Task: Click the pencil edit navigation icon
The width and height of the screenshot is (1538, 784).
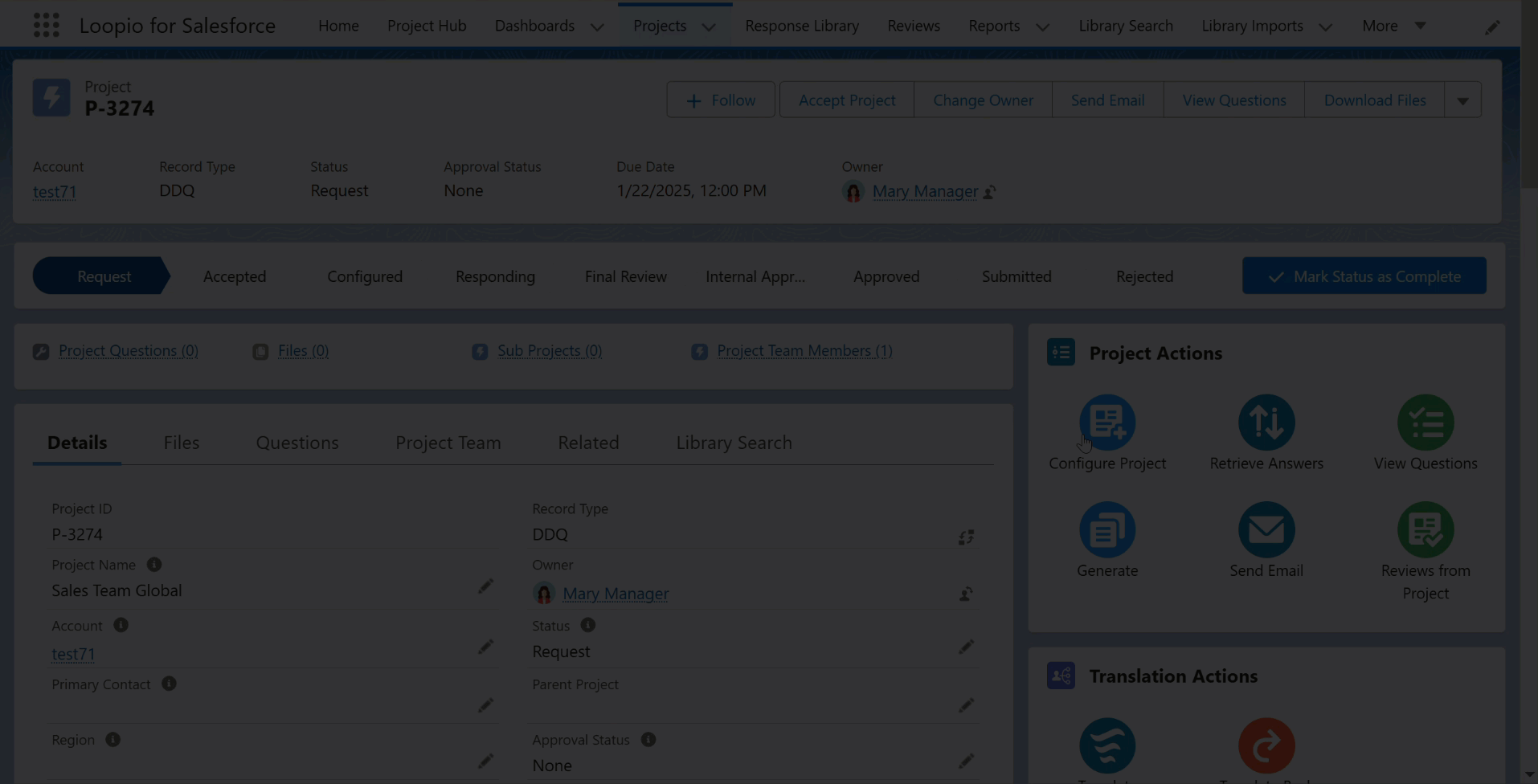Action: coord(1492,27)
